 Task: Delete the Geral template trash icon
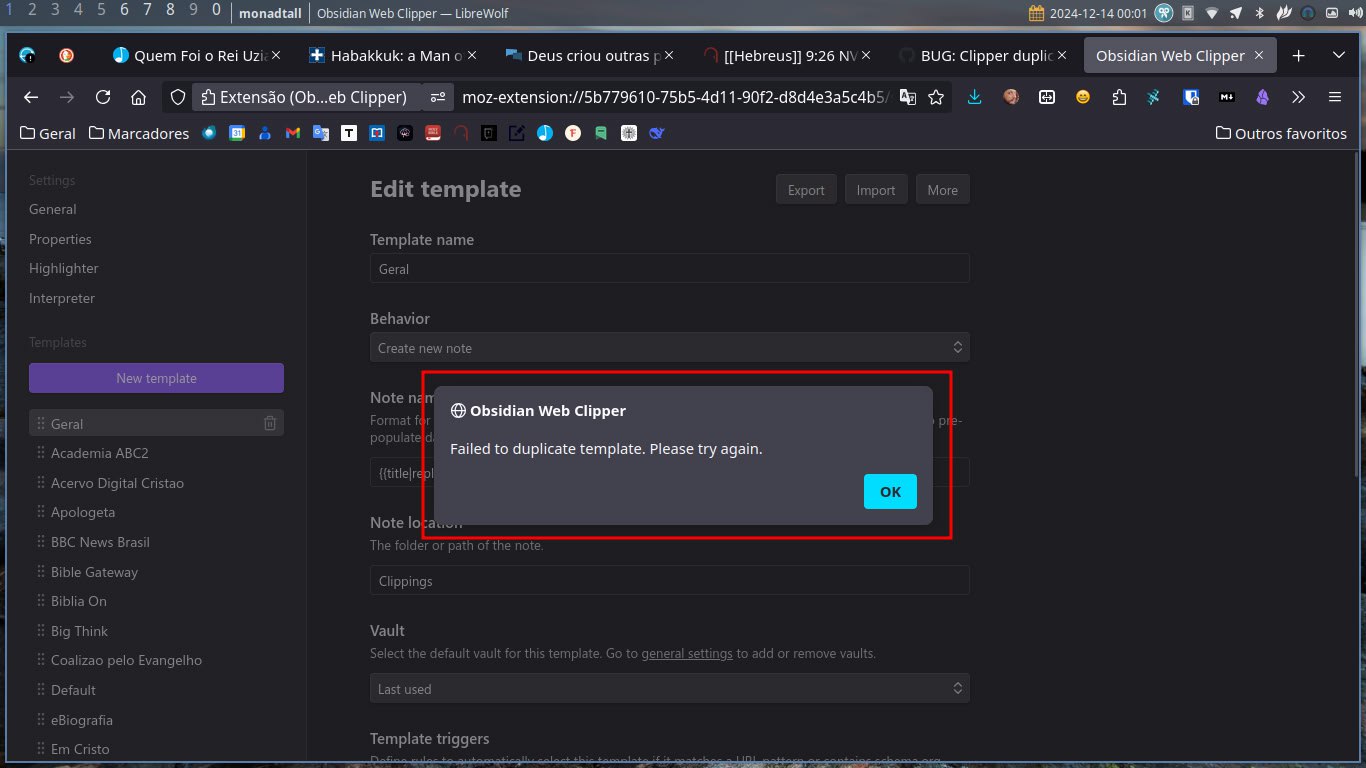point(270,424)
